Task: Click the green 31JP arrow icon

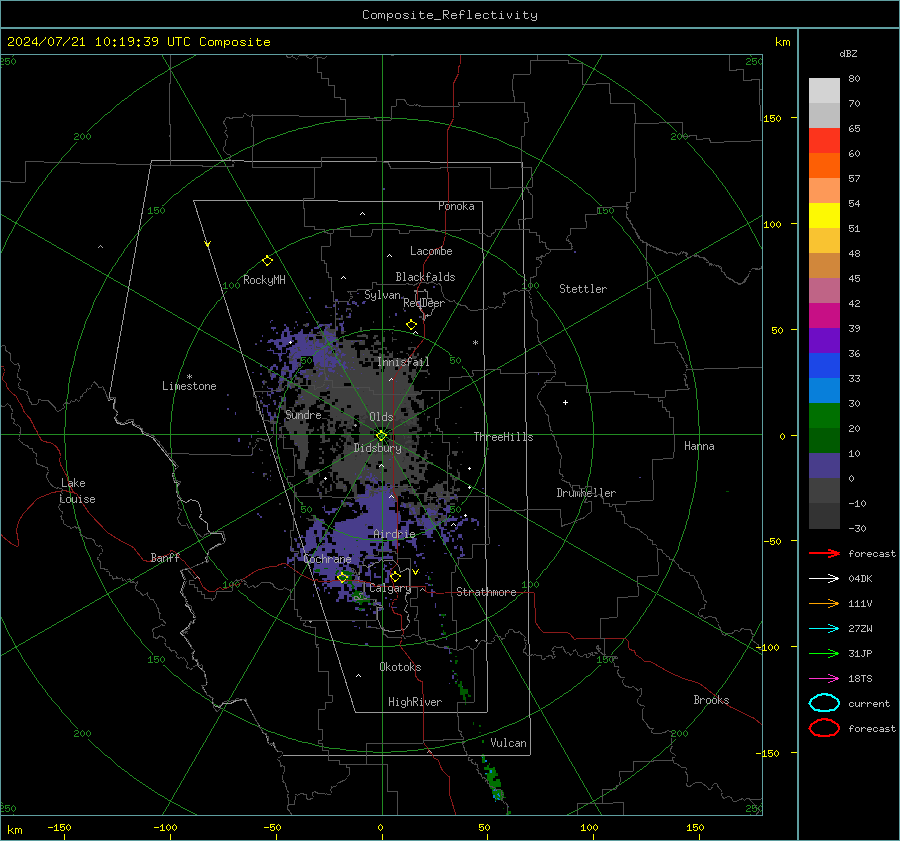Action: coord(824,653)
